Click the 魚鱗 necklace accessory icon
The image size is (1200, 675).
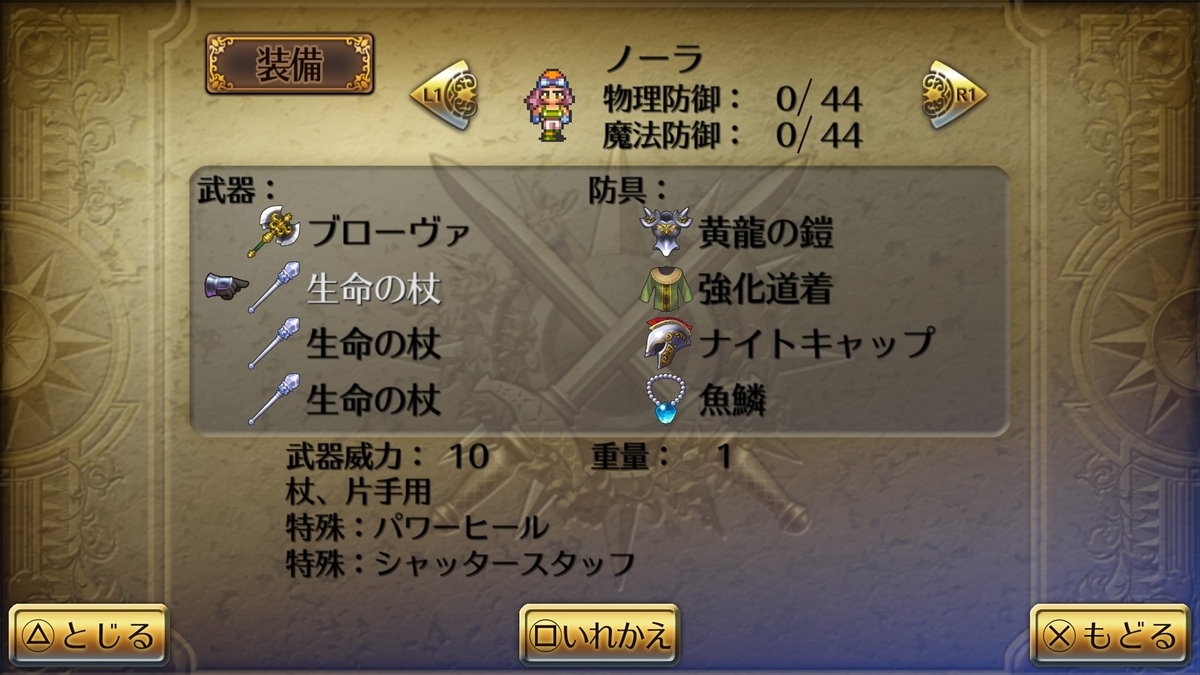pyautogui.click(x=665, y=399)
